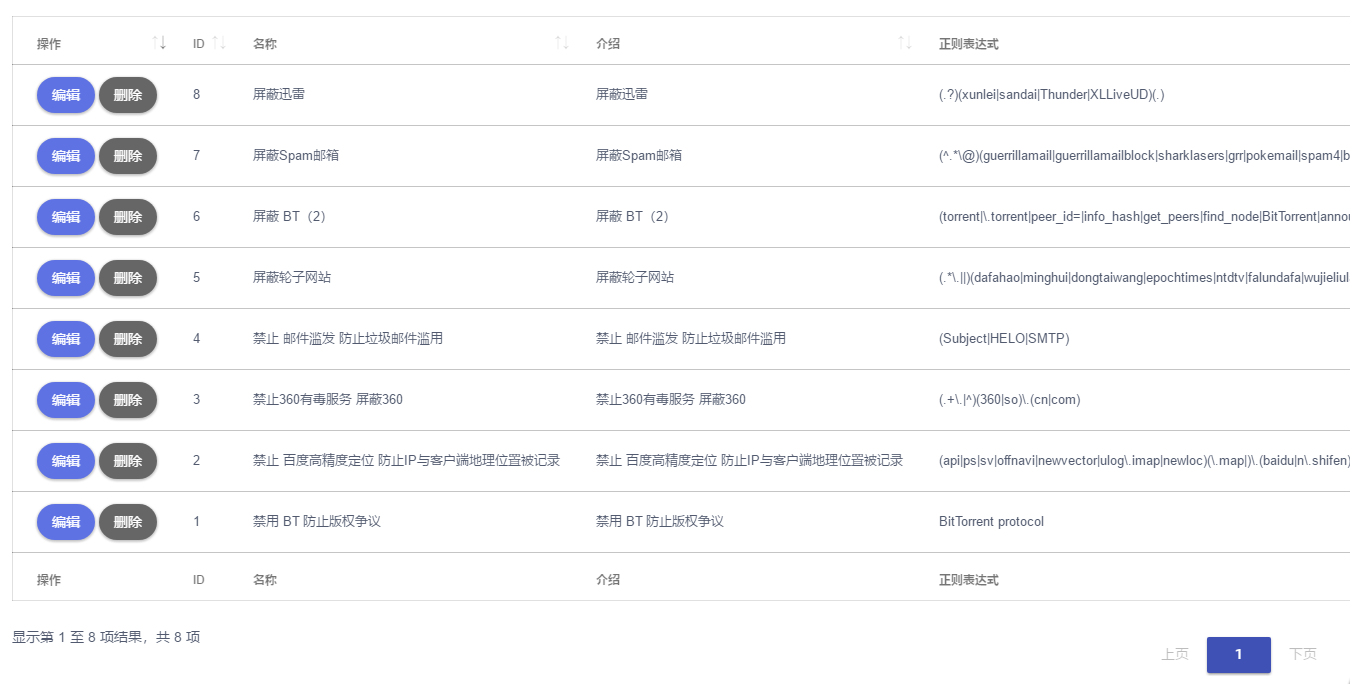Edit the 屏蔽轮子网站 rule
The image size is (1350, 684).
(66, 278)
